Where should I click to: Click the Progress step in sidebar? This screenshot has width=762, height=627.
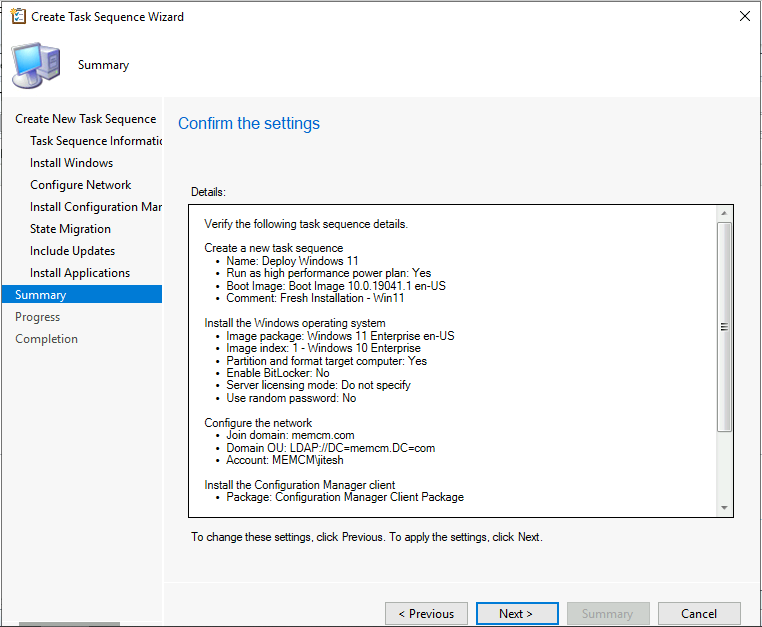point(37,317)
